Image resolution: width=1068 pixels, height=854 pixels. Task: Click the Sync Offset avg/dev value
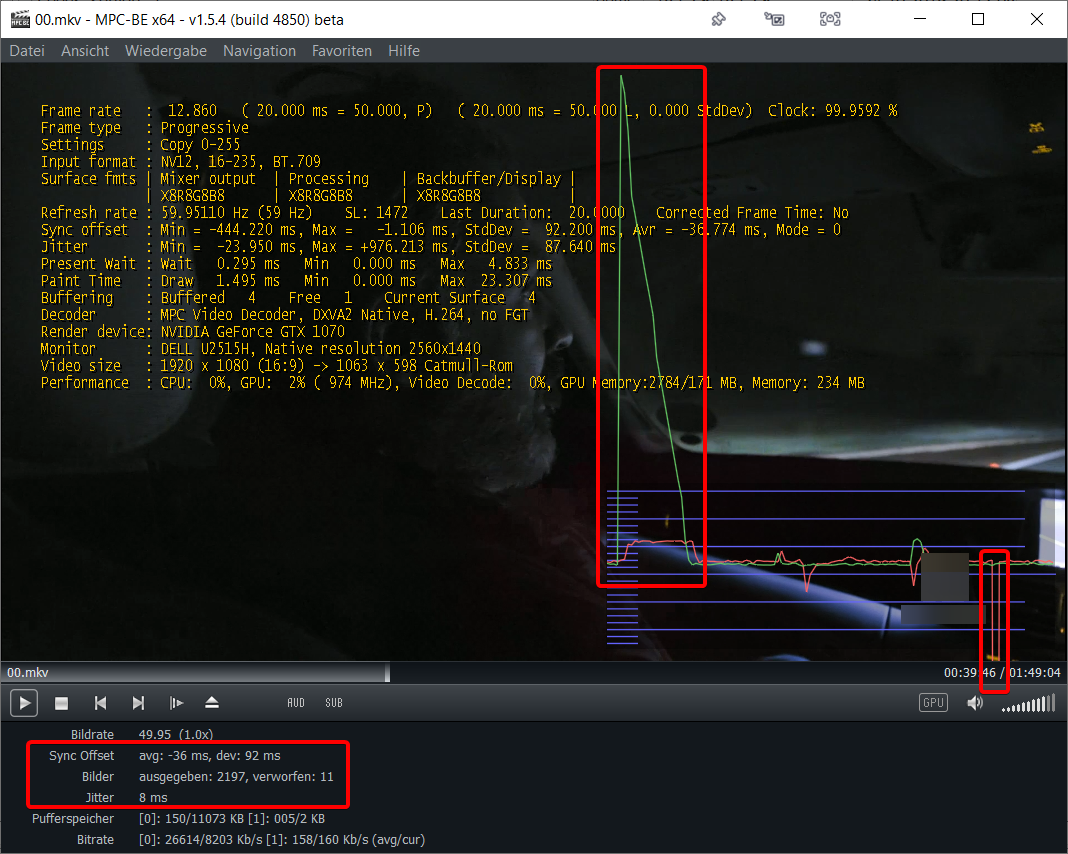210,756
